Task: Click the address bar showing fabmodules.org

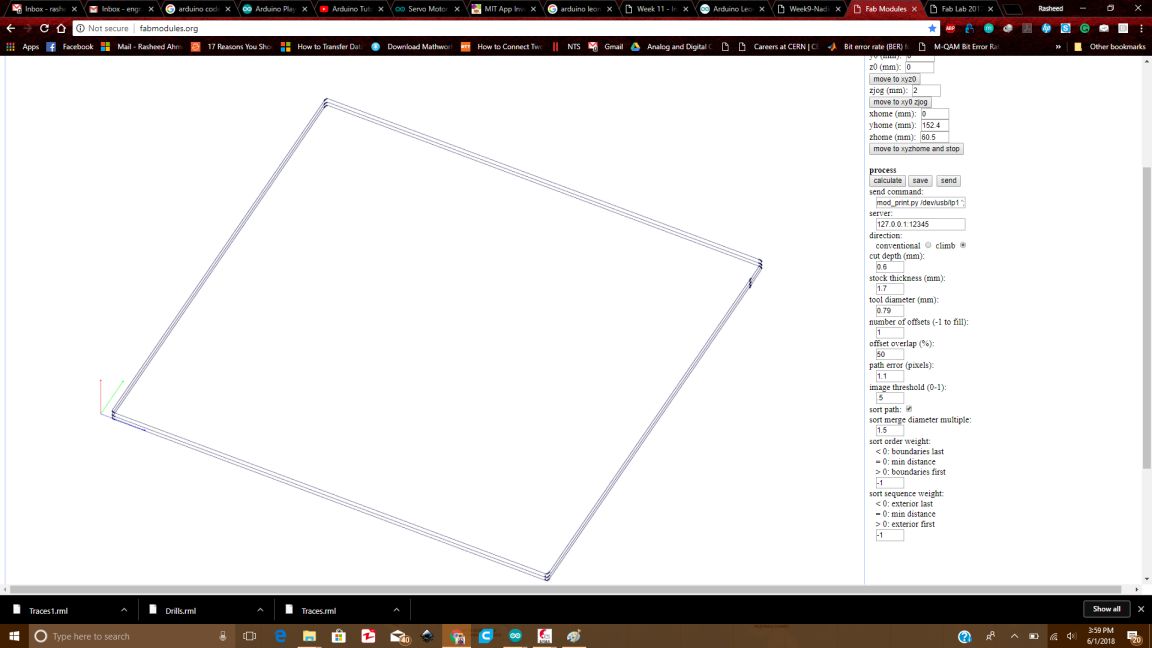Action: [507, 28]
